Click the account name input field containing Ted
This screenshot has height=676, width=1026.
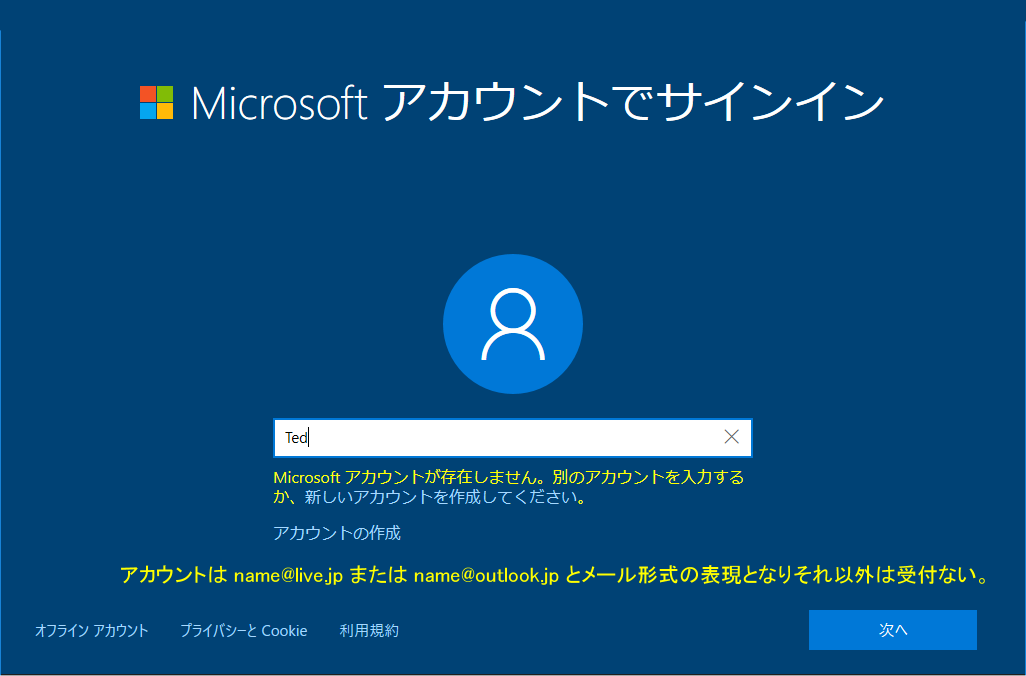[512, 437]
